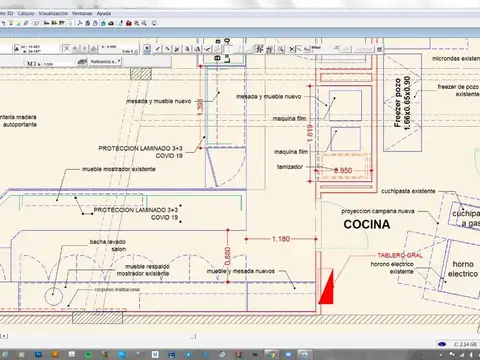Screen dimensions: 480x360
Task: Click the icon left of Referencia dropdown
Action: tap(82, 62)
